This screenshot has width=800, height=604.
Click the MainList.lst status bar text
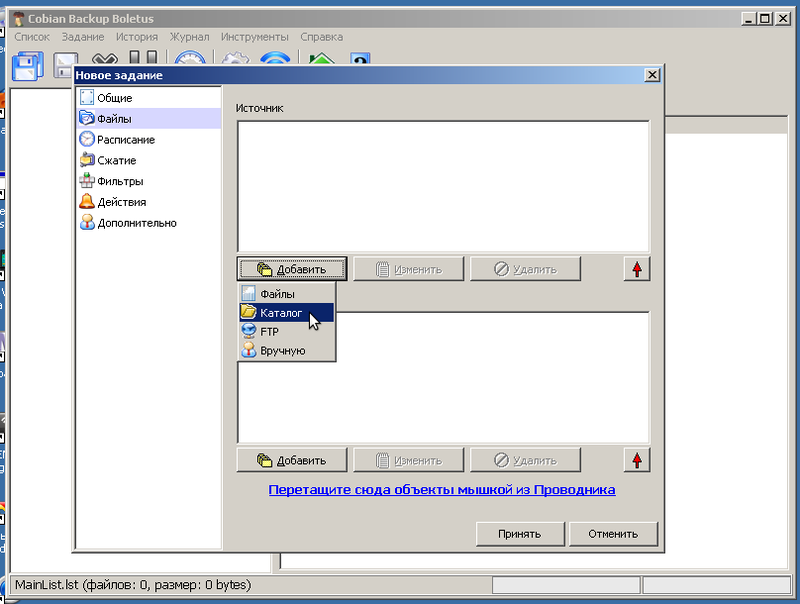(133, 585)
